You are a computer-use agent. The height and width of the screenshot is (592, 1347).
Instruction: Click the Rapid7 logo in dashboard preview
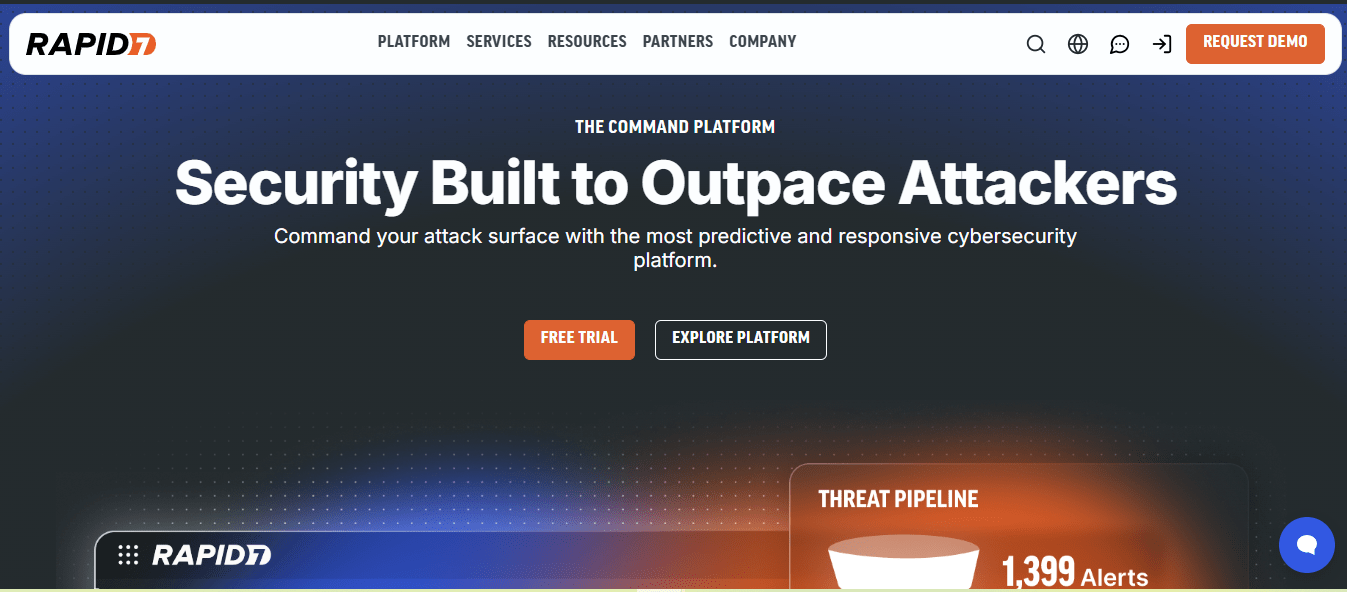coord(211,555)
